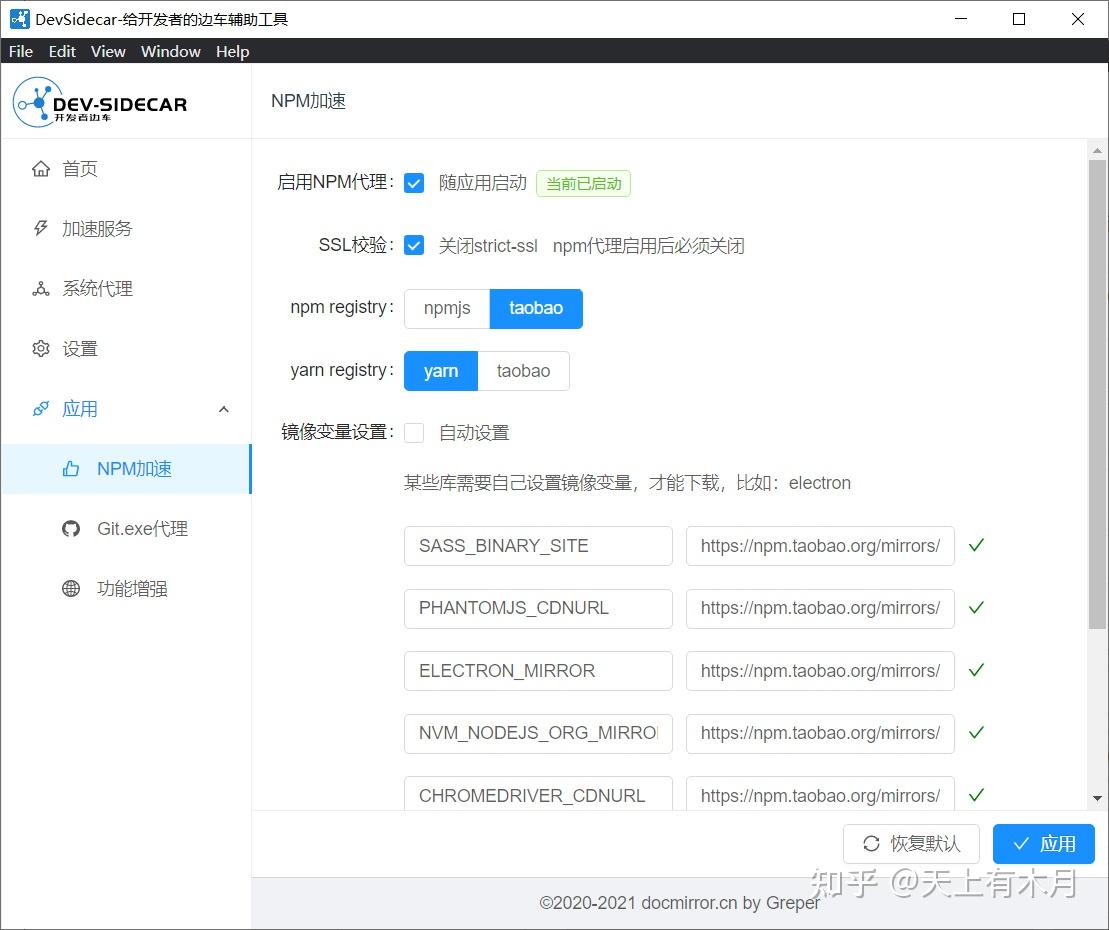Screen dimensions: 1109x930
Task: Click the DEV-SIDECAR logo
Action: 98,101
